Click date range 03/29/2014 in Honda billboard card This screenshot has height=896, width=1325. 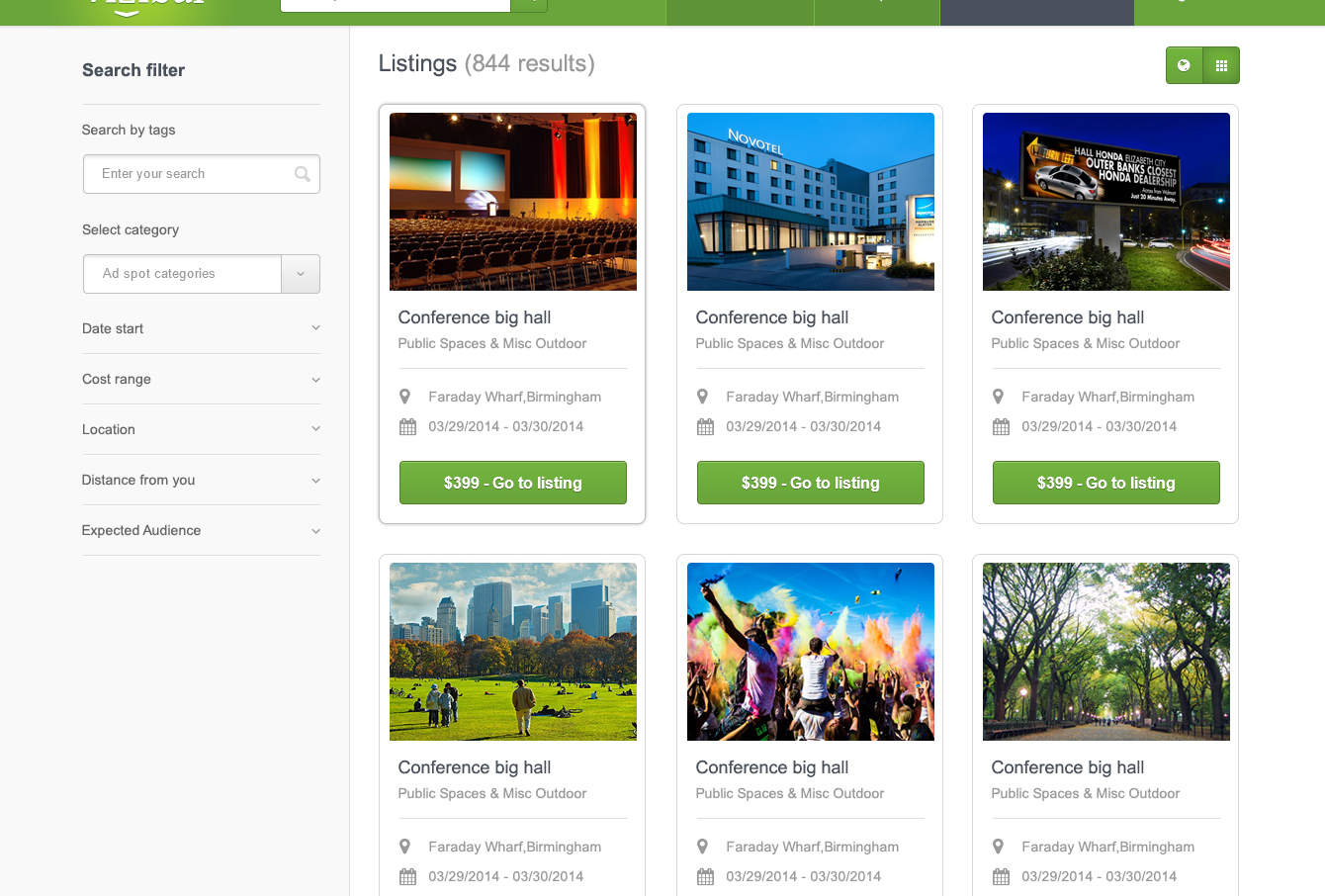pyautogui.click(x=1100, y=426)
